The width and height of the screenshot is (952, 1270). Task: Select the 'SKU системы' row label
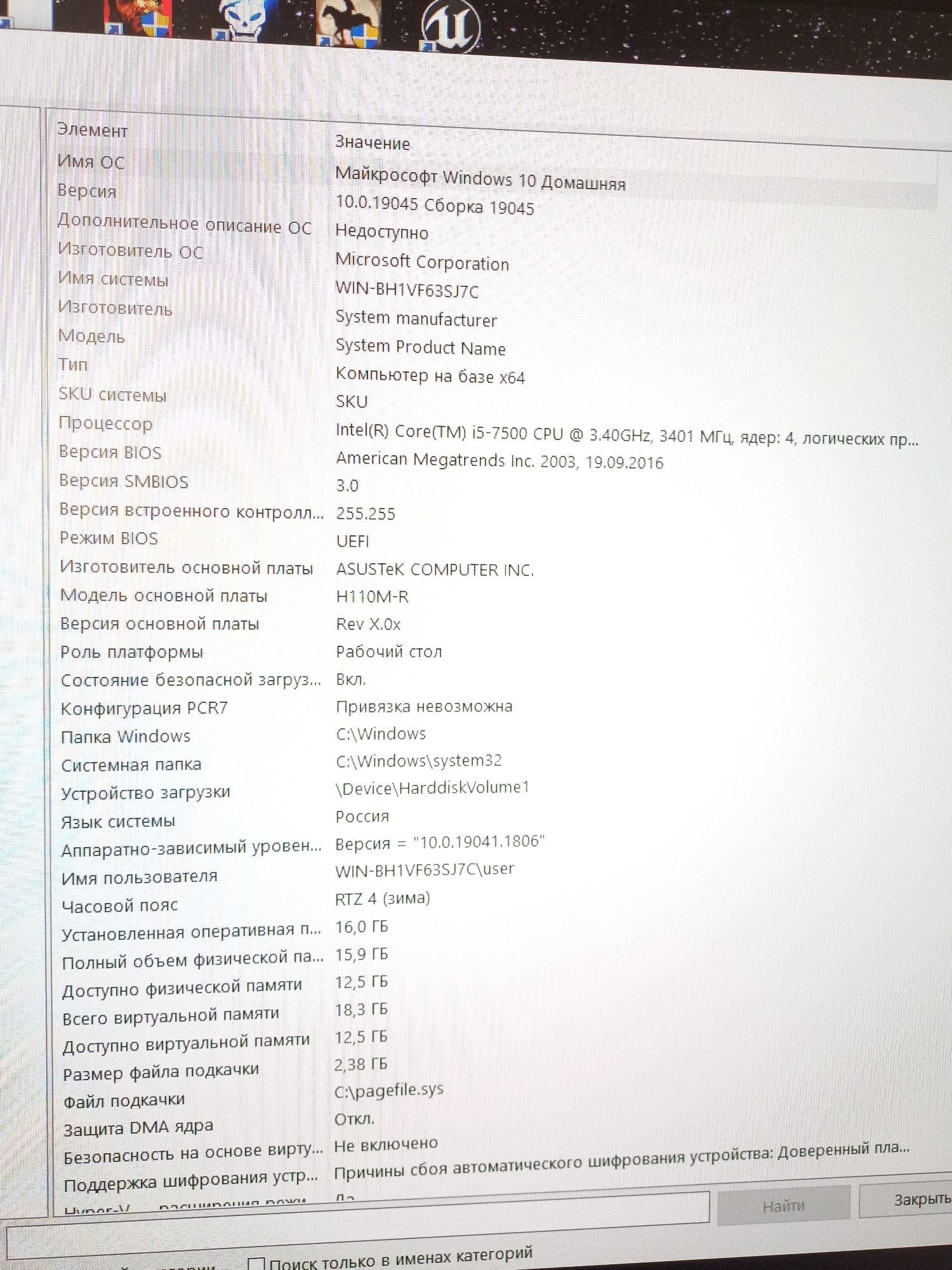click(x=112, y=394)
